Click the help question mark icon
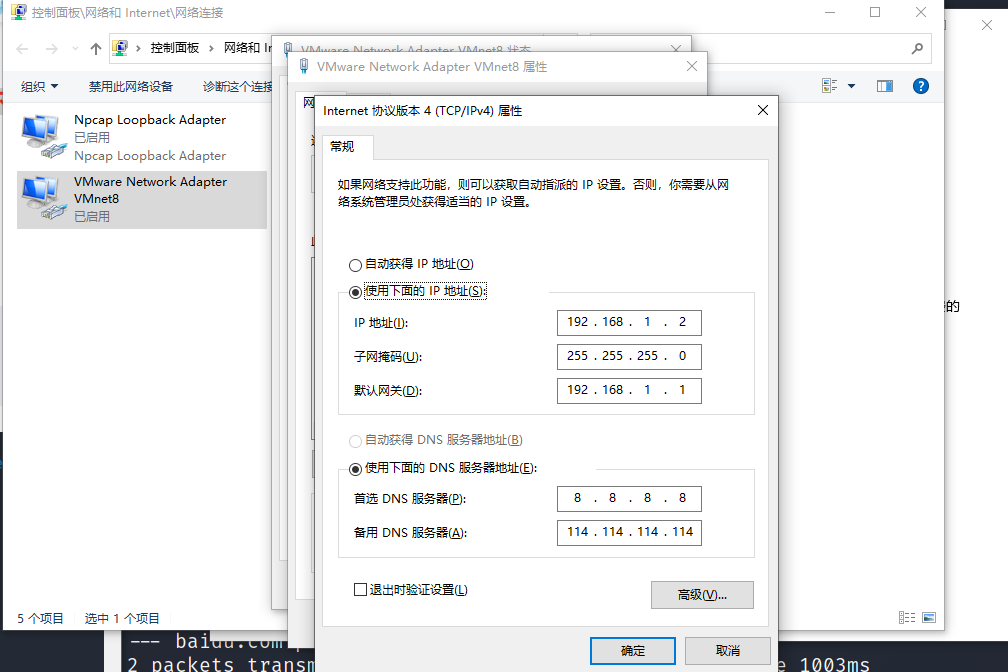The height and width of the screenshot is (672, 1008). click(x=921, y=86)
